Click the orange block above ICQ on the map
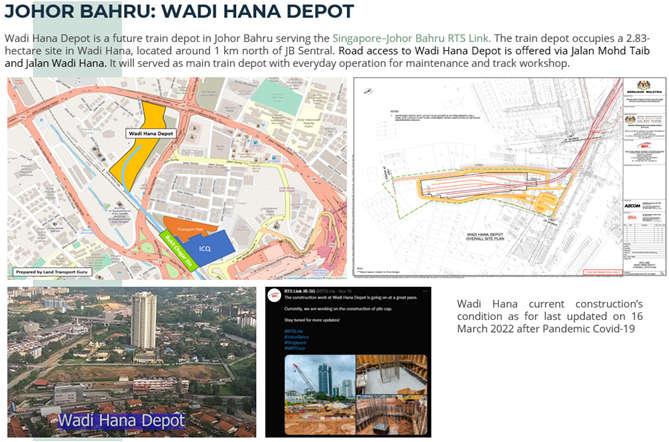669x442 pixels. [x=188, y=228]
